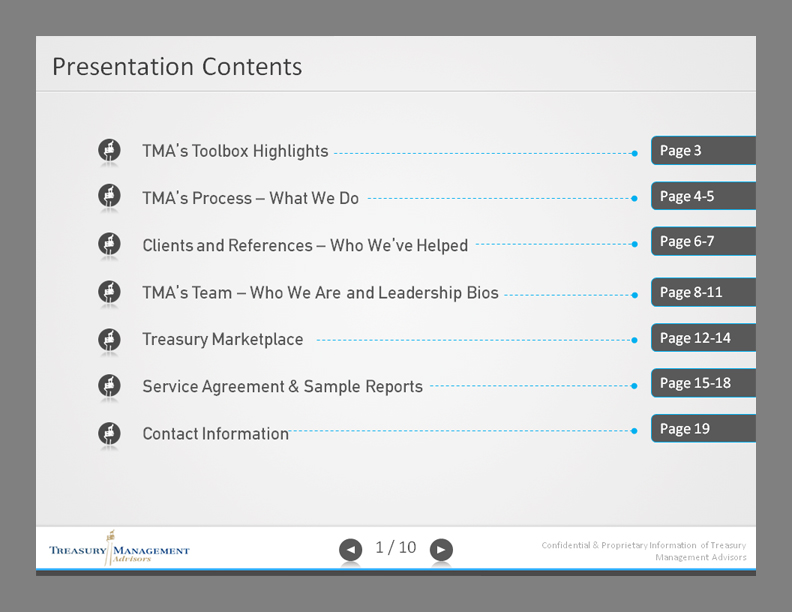Viewport: 792px width, 612px height.
Task: Open the Treasury Marketplace entry
Action: point(223,339)
